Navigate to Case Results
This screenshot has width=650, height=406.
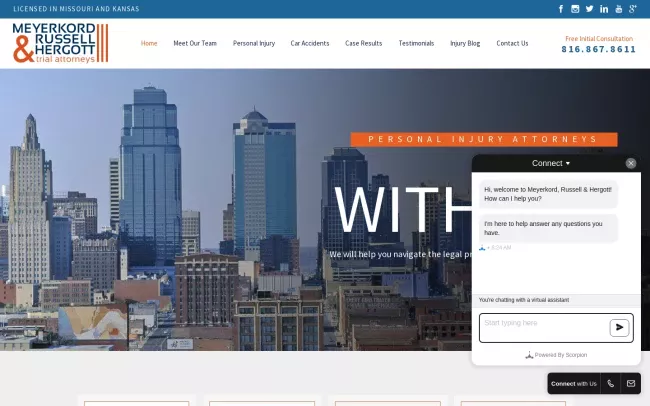coord(364,44)
